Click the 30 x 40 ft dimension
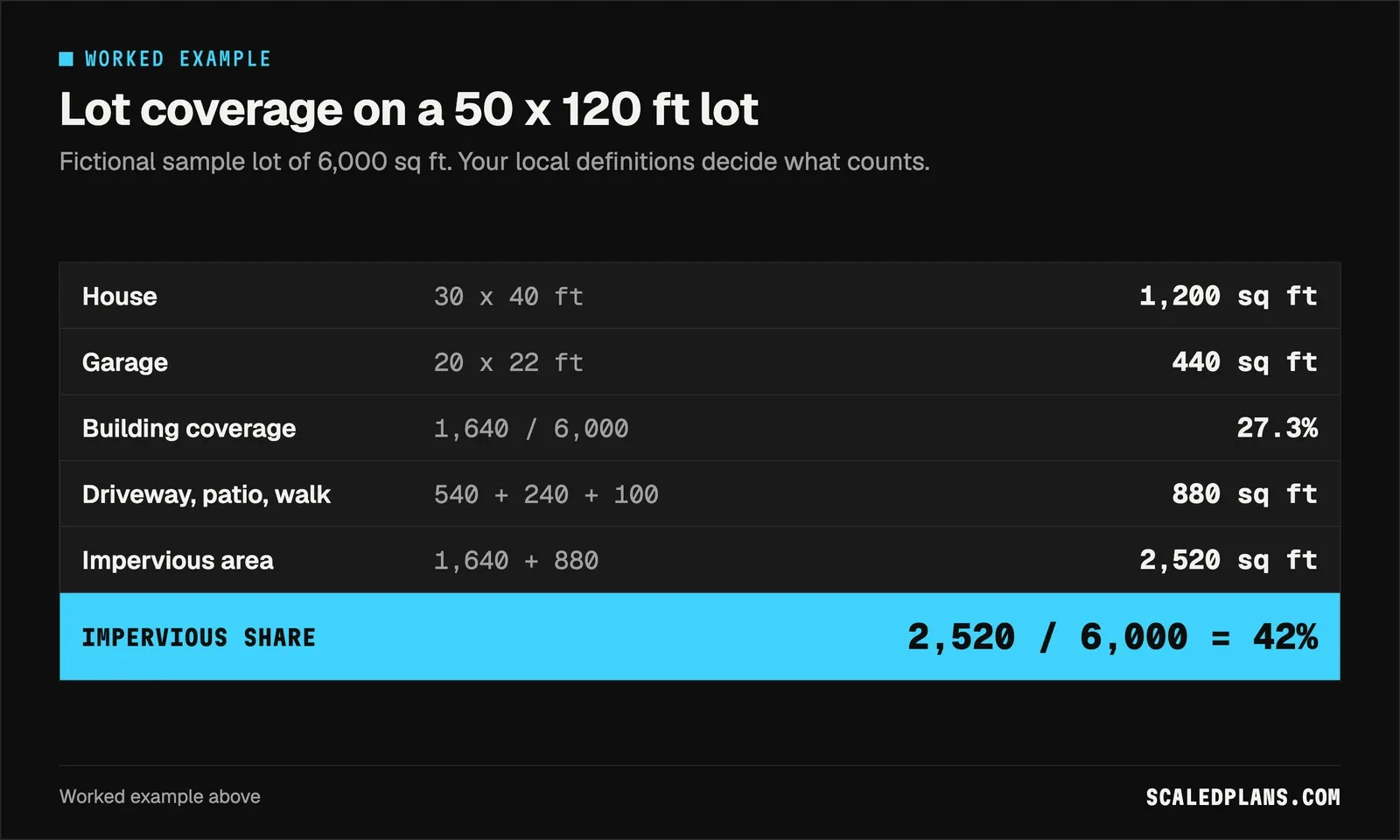1400x840 pixels. click(x=508, y=297)
